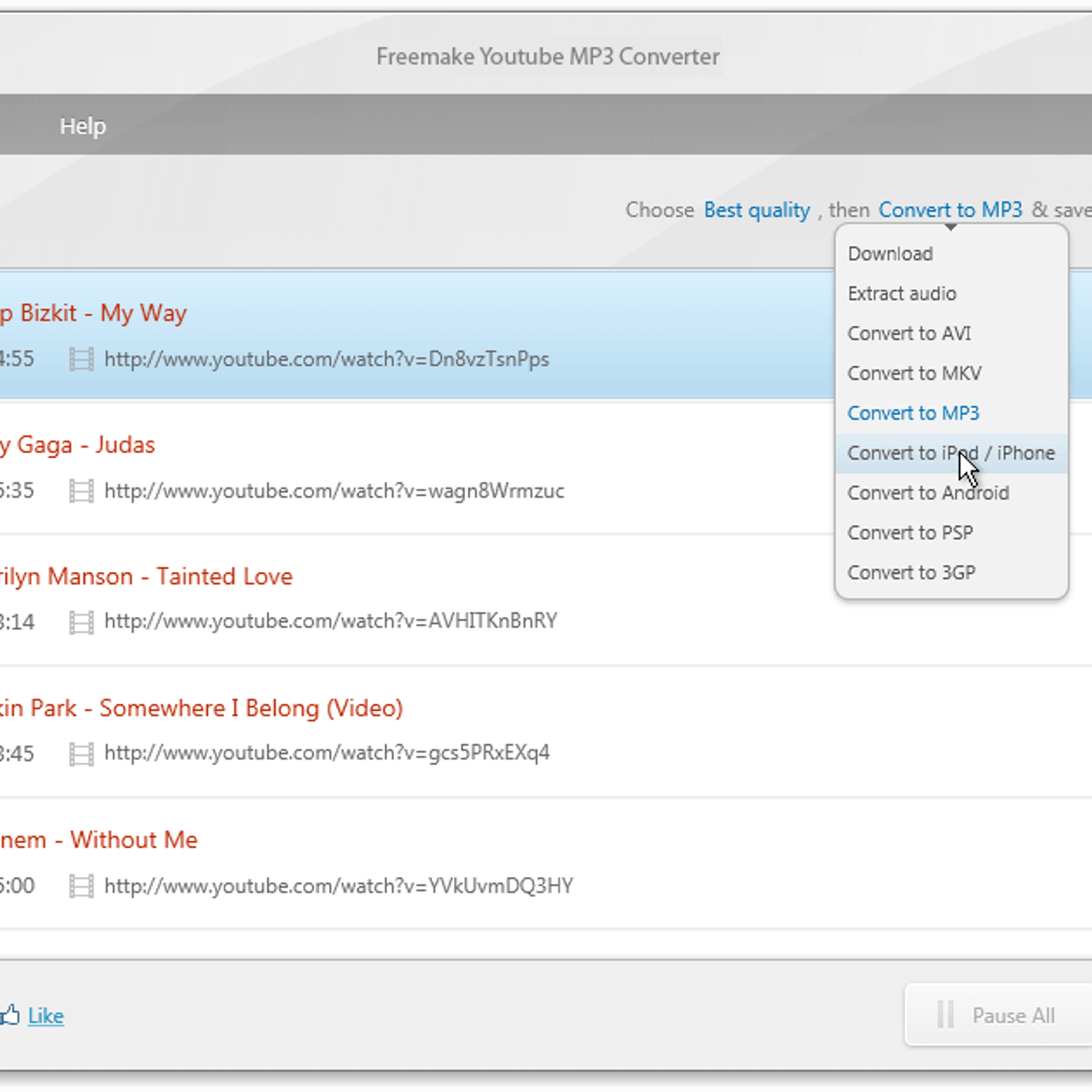
Task: Open the Help menu
Action: (83, 126)
